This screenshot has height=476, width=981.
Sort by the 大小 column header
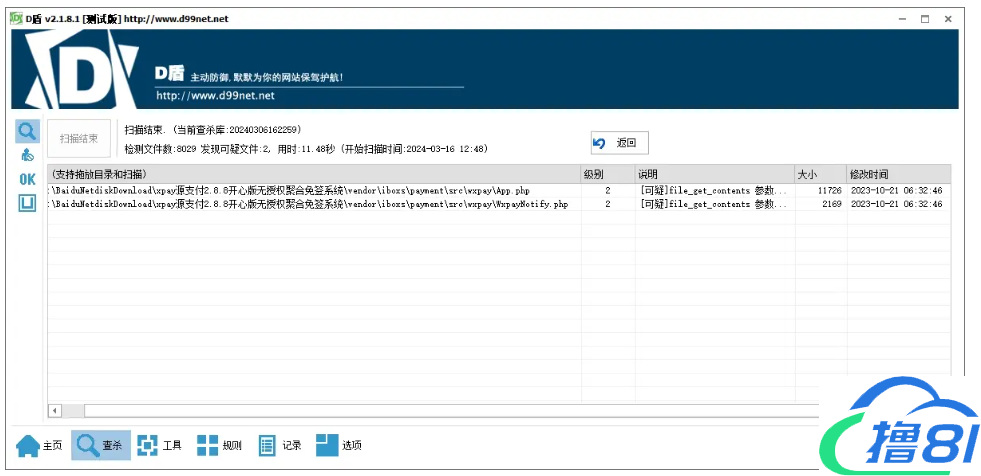click(x=819, y=174)
